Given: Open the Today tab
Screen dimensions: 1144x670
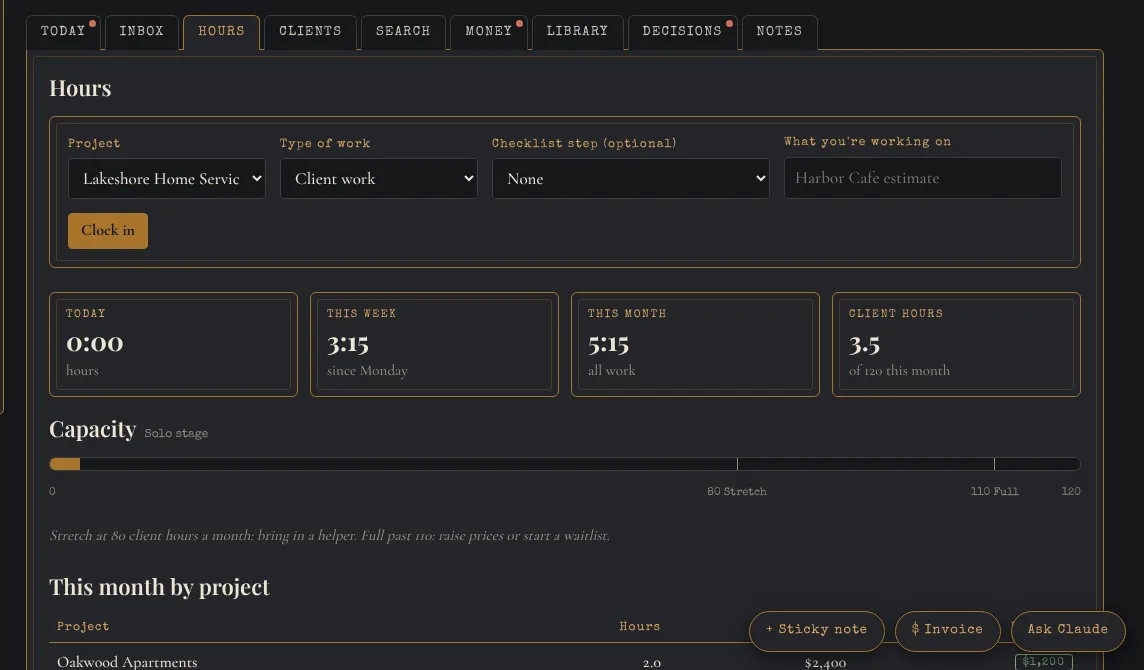Looking at the screenshot, I should (x=63, y=31).
